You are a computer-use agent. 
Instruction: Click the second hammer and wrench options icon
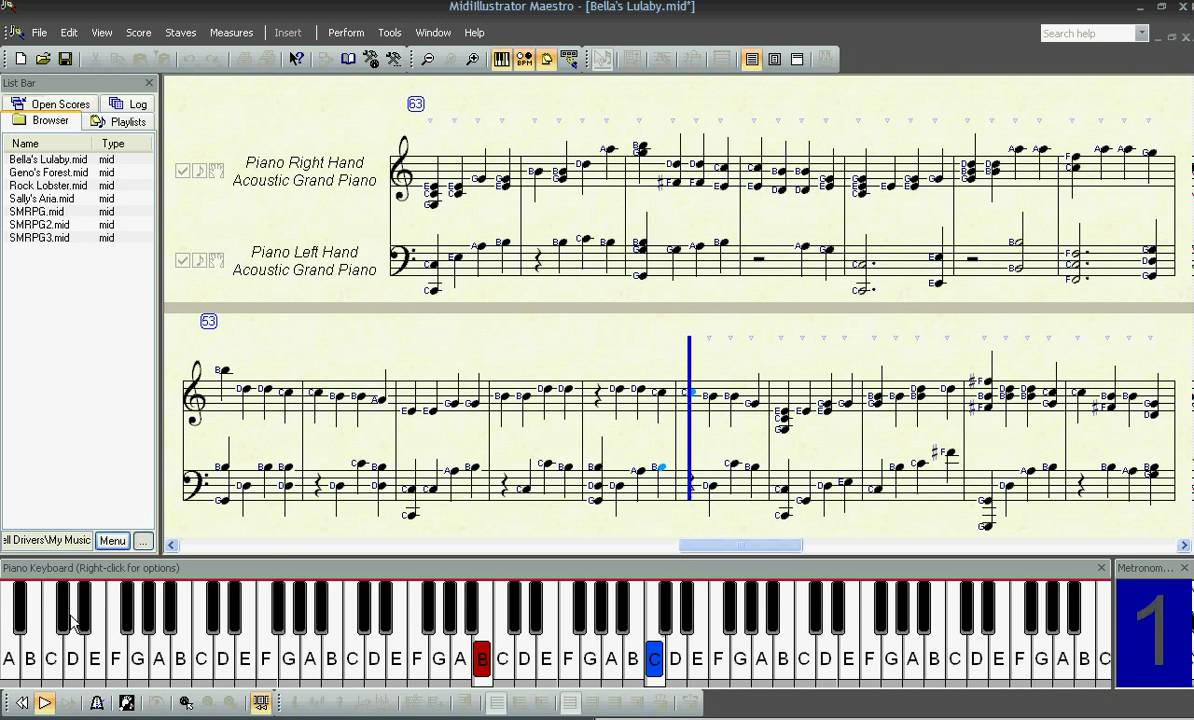[394, 59]
